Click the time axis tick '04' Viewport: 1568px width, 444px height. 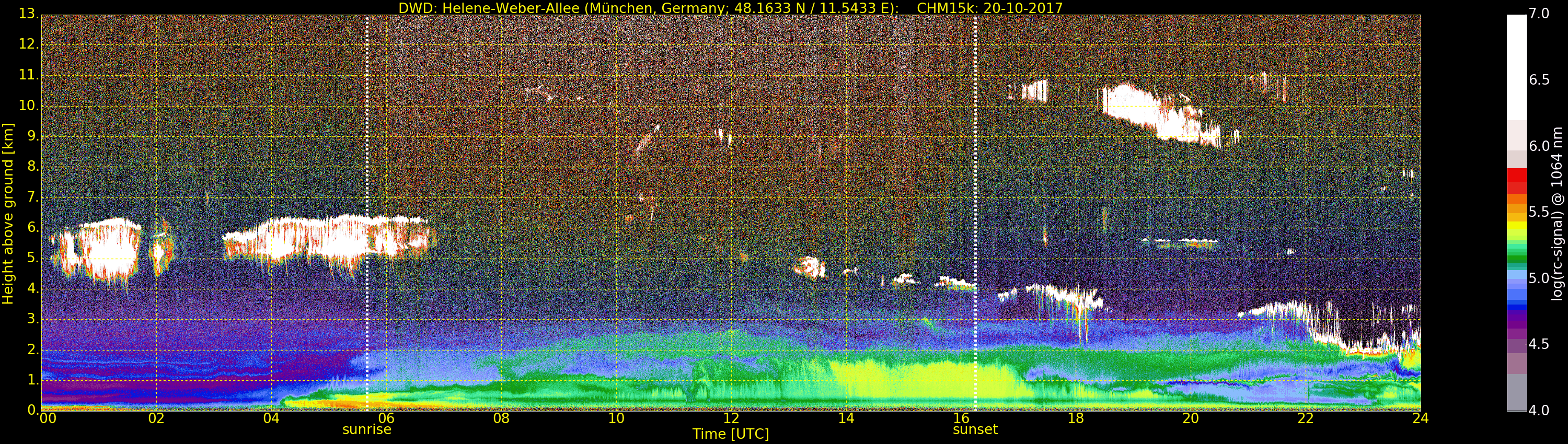click(x=271, y=418)
